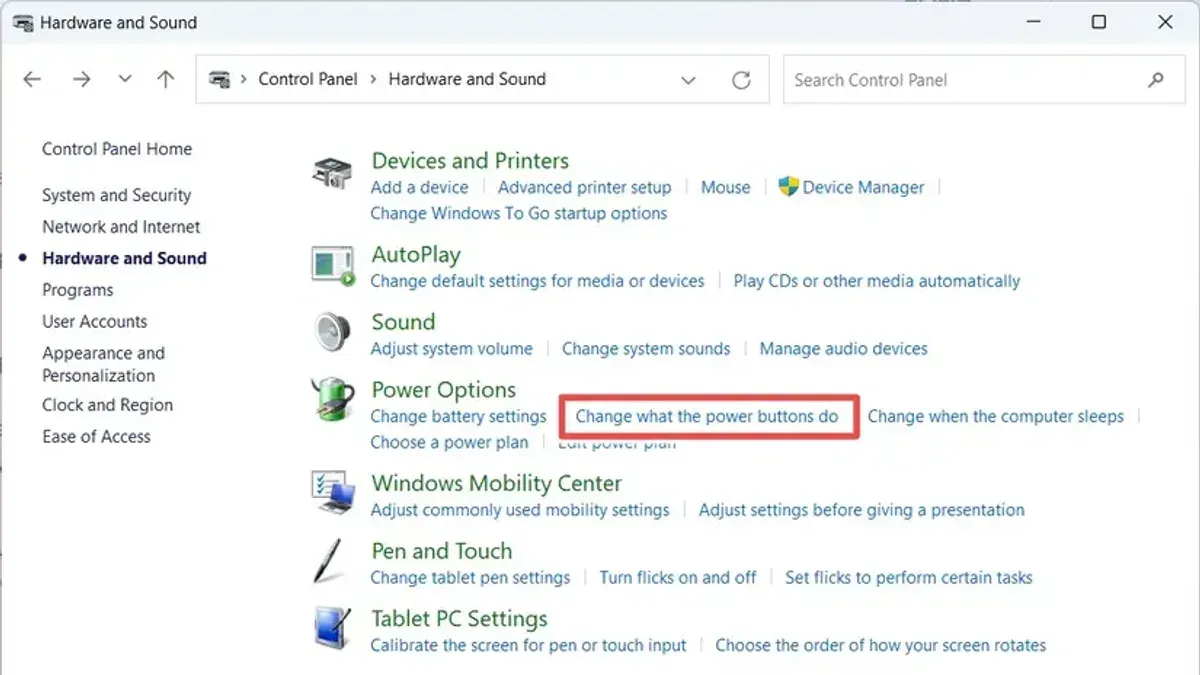Viewport: 1200px width, 675px height.
Task: Click Turn flicks on and off
Action: click(678, 578)
